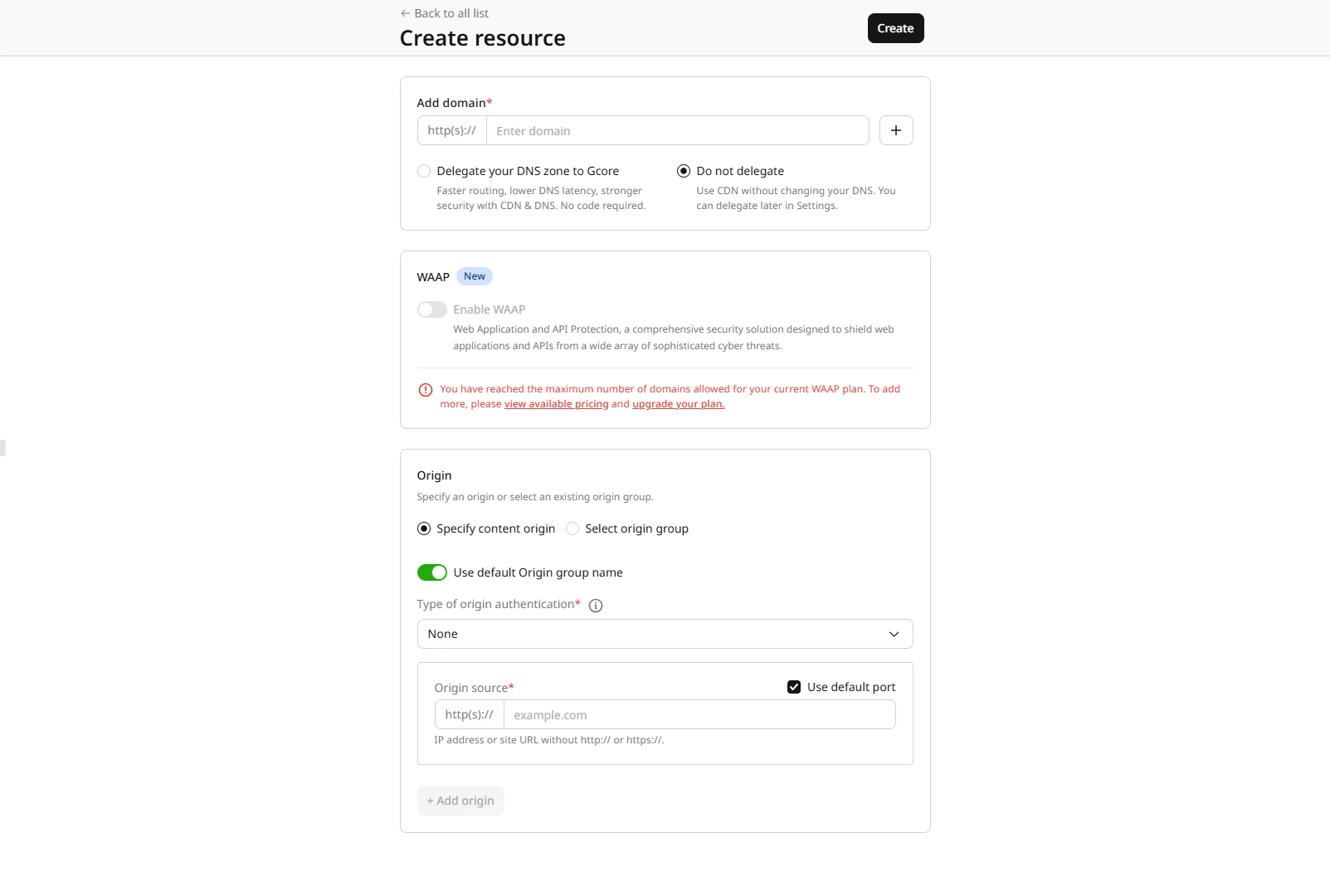The image size is (1330, 896).
Task: Select the Delegate your DNS zone to Gcore option
Action: [424, 171]
